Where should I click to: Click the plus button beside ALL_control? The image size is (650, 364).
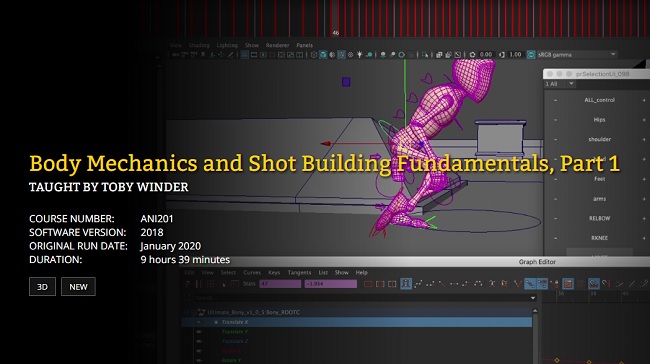point(644,100)
